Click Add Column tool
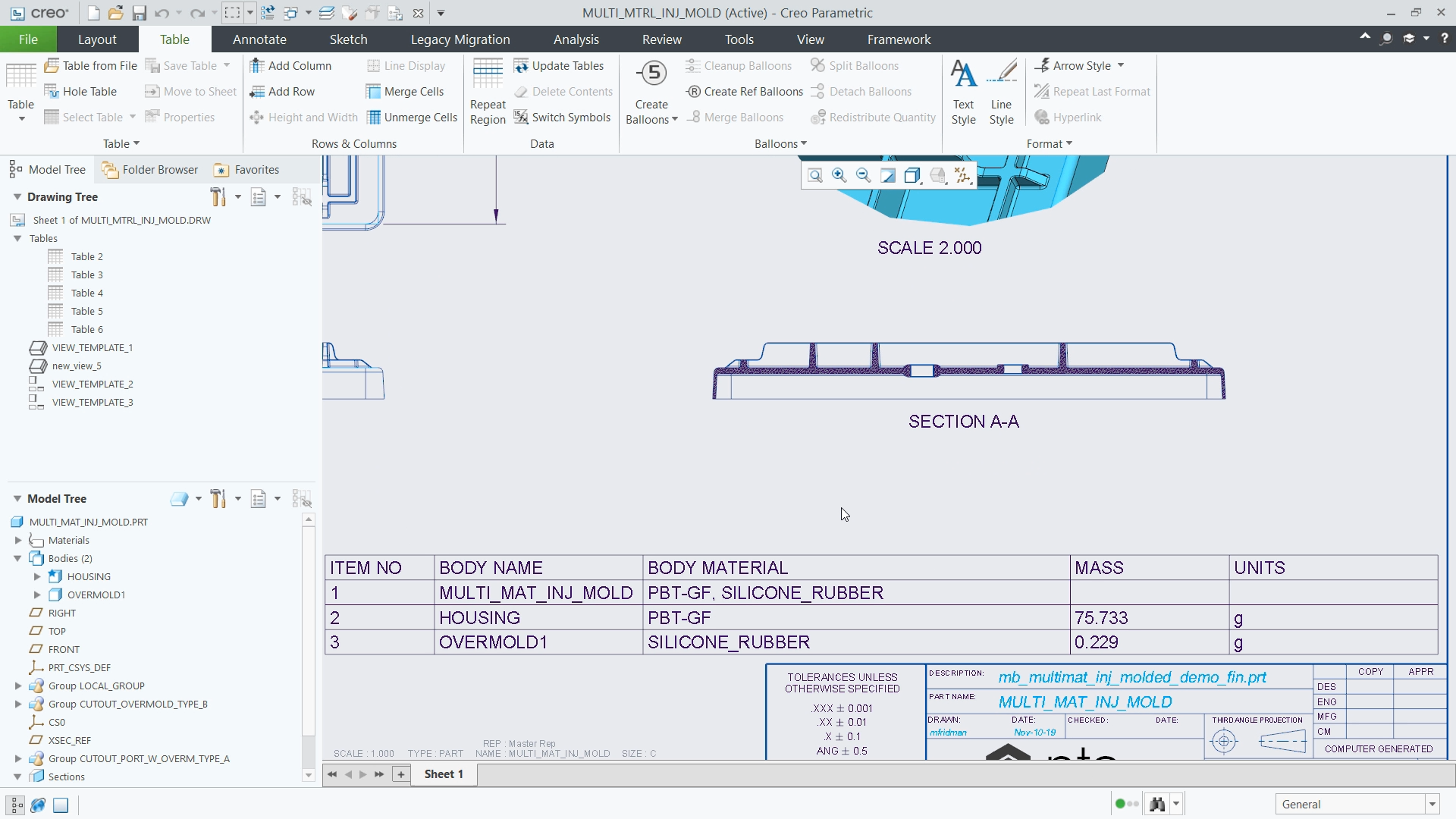 (x=290, y=66)
